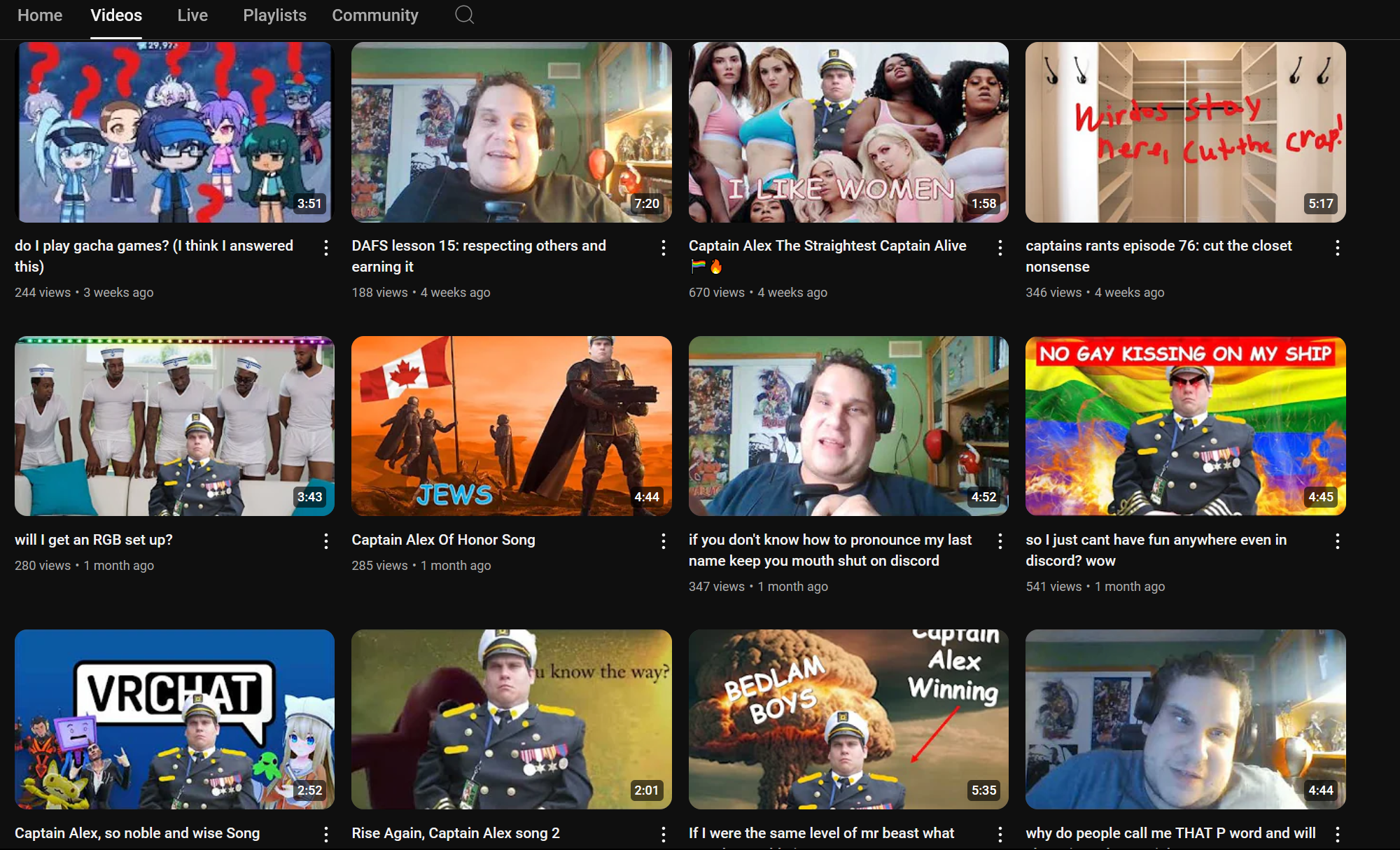Go to the Community tab
This screenshot has width=1400, height=850.
point(375,15)
